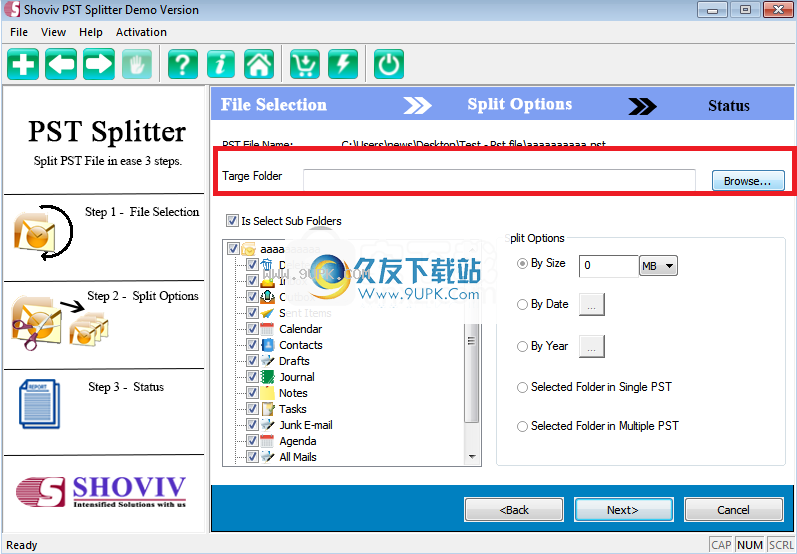
Task: Click the Journal folder icon
Action: click(267, 377)
